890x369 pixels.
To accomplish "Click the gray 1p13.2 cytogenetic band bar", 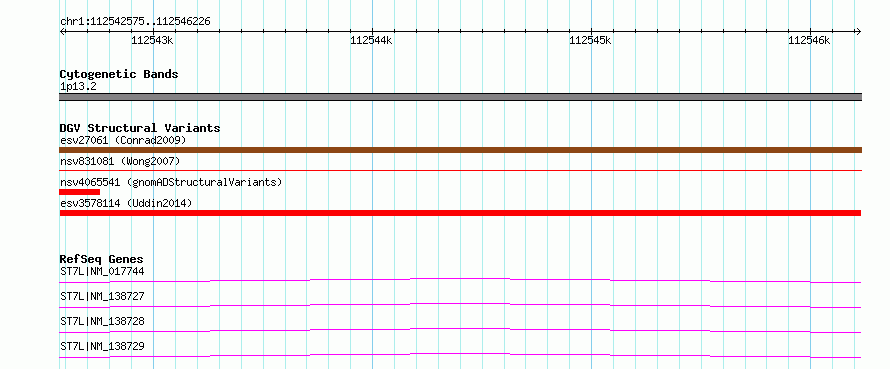I will (460, 97).
